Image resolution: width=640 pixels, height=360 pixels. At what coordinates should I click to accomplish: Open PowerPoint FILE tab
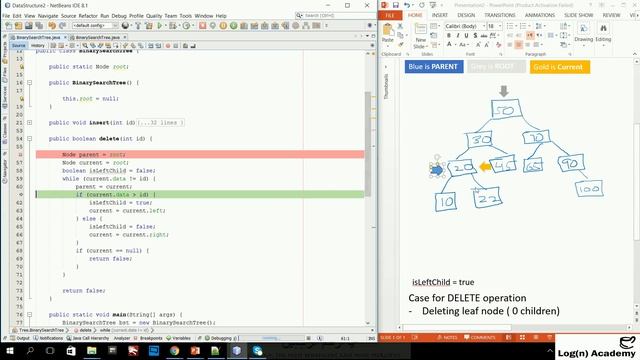(x=390, y=16)
